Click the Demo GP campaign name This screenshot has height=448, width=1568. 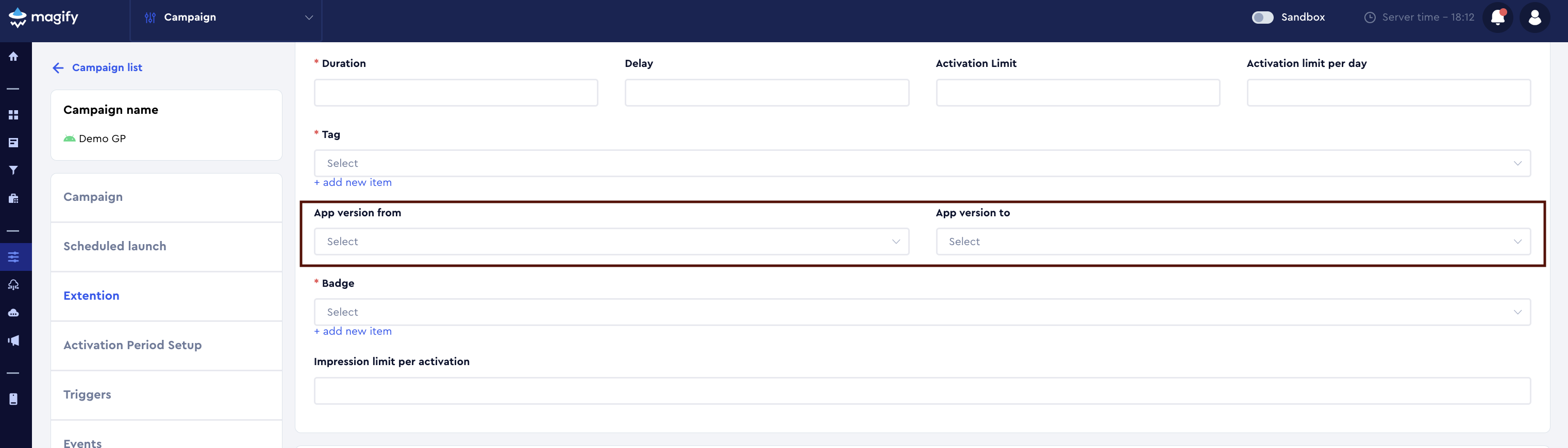pyautogui.click(x=102, y=139)
